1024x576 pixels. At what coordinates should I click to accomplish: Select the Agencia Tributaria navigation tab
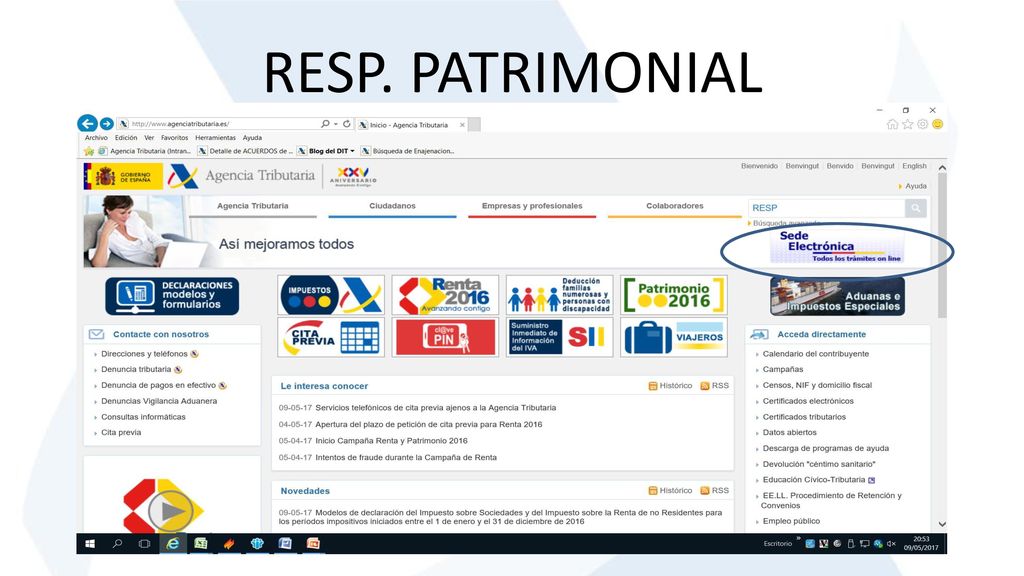[x=253, y=206]
